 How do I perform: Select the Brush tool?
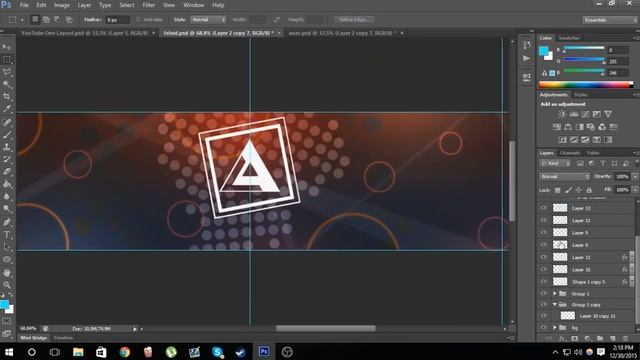coord(7,134)
